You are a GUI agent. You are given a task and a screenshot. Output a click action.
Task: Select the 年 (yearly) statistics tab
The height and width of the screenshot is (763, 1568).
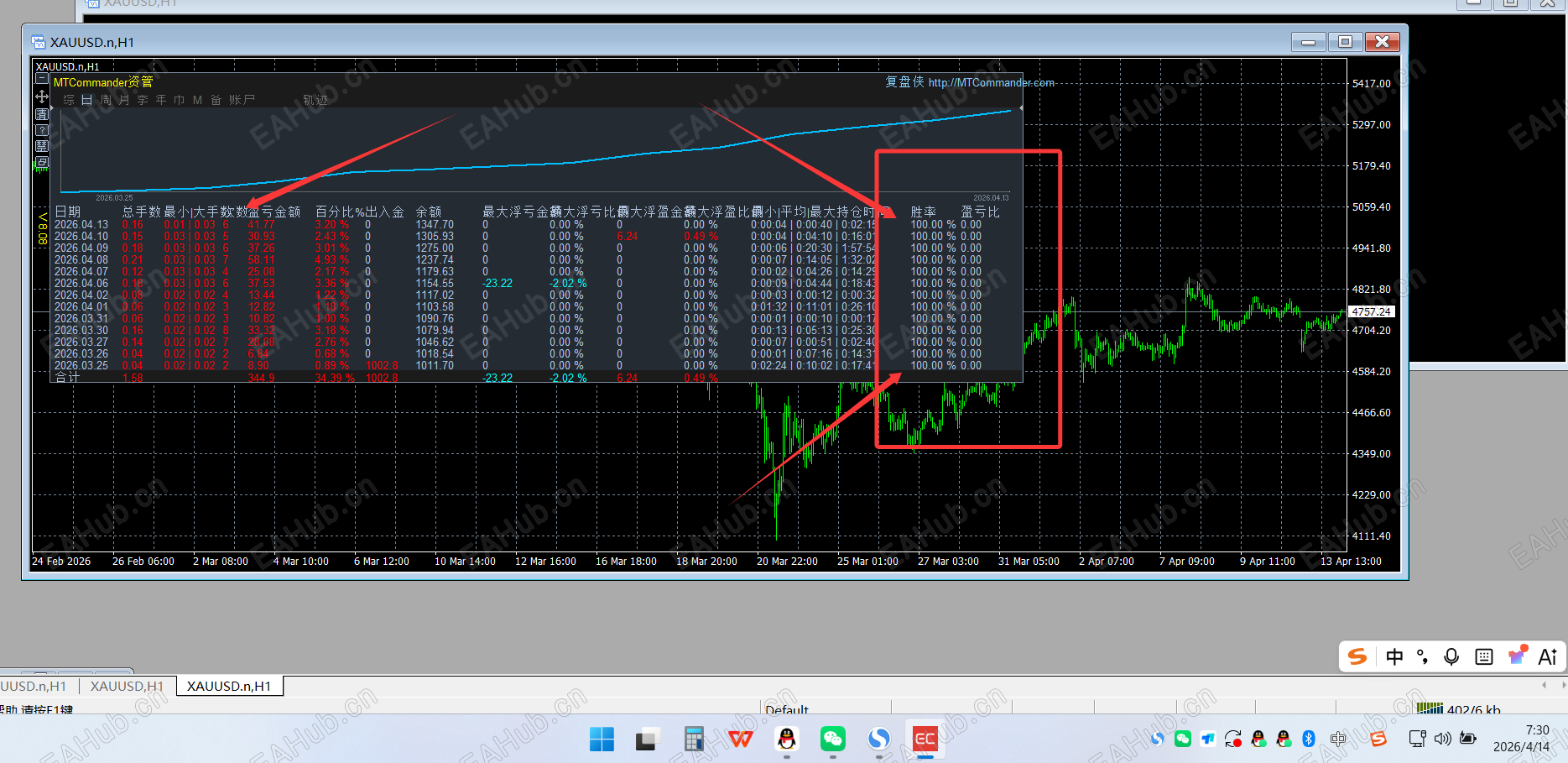161,100
